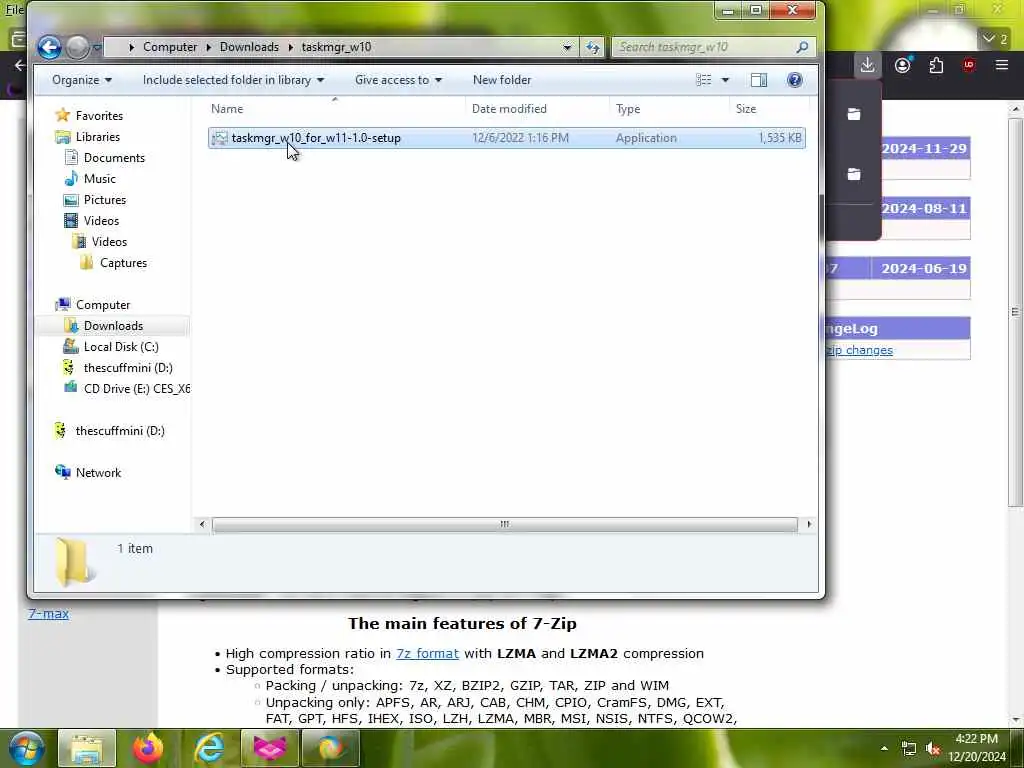Click the network tray icon
The height and width of the screenshot is (768, 1024).
pos(908,748)
